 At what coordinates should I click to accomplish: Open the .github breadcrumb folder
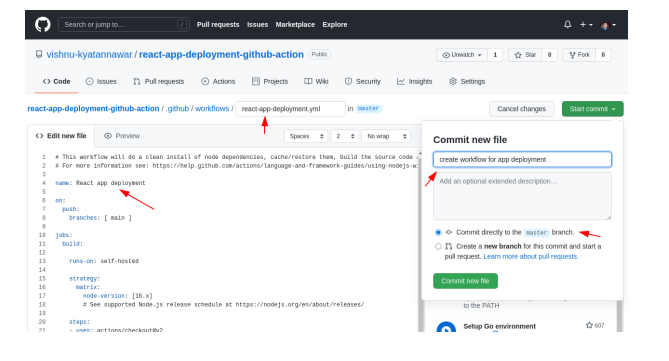177,109
